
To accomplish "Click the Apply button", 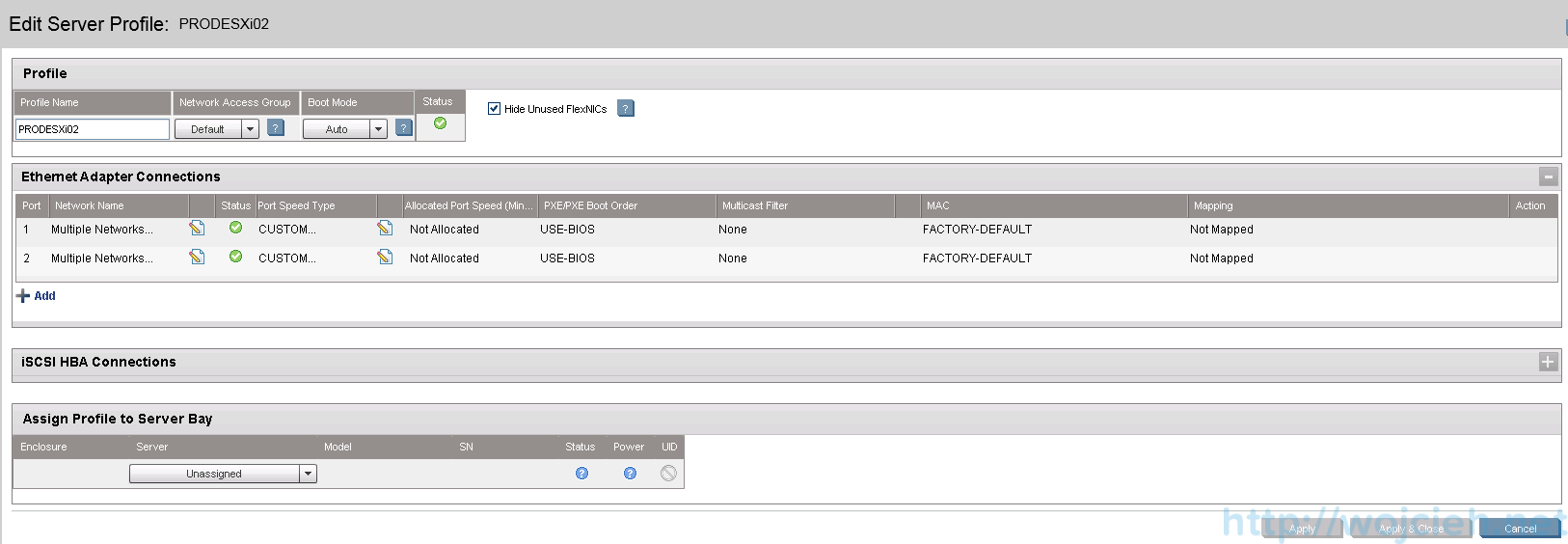I will pyautogui.click(x=1302, y=529).
